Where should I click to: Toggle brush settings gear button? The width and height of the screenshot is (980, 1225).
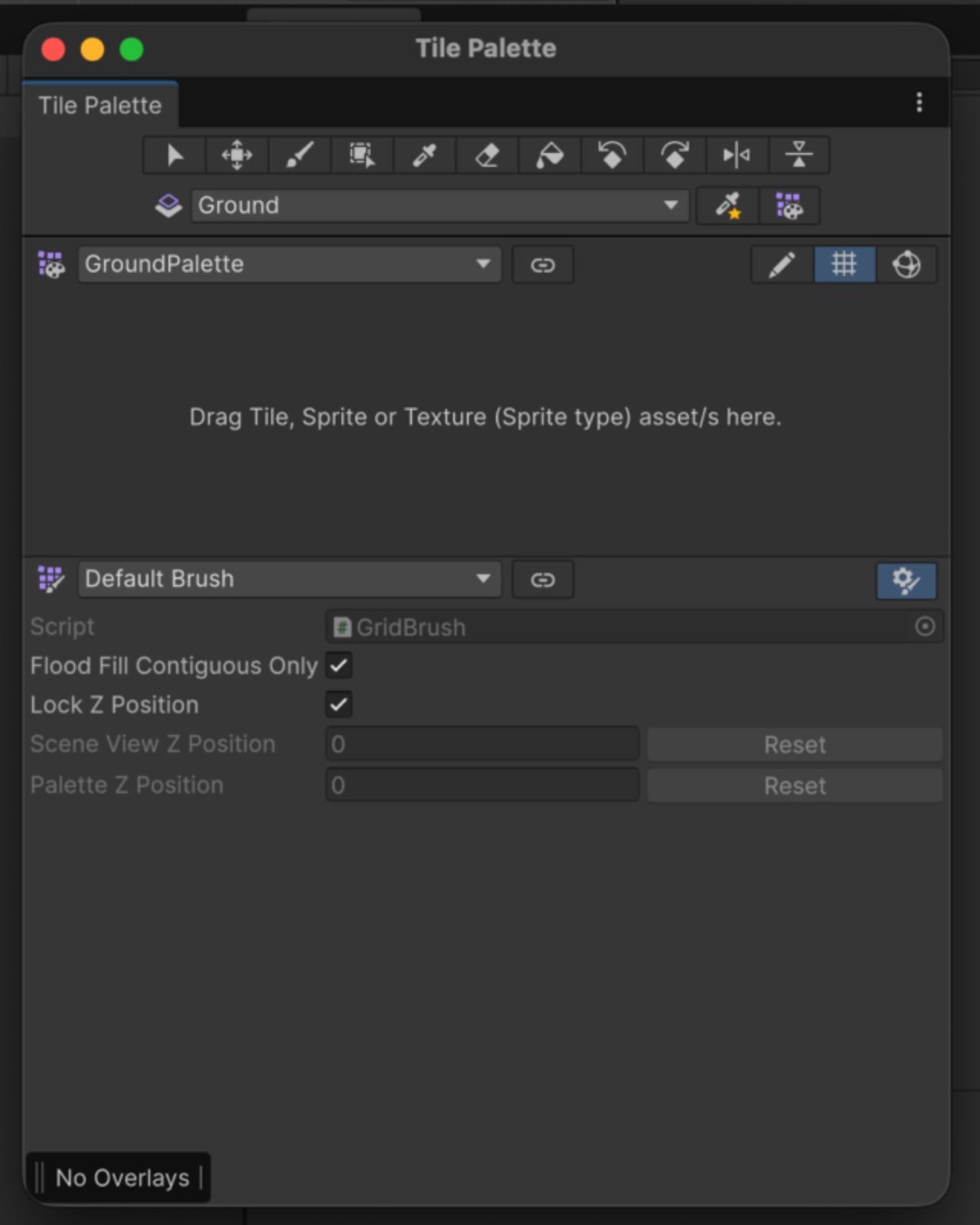[906, 580]
